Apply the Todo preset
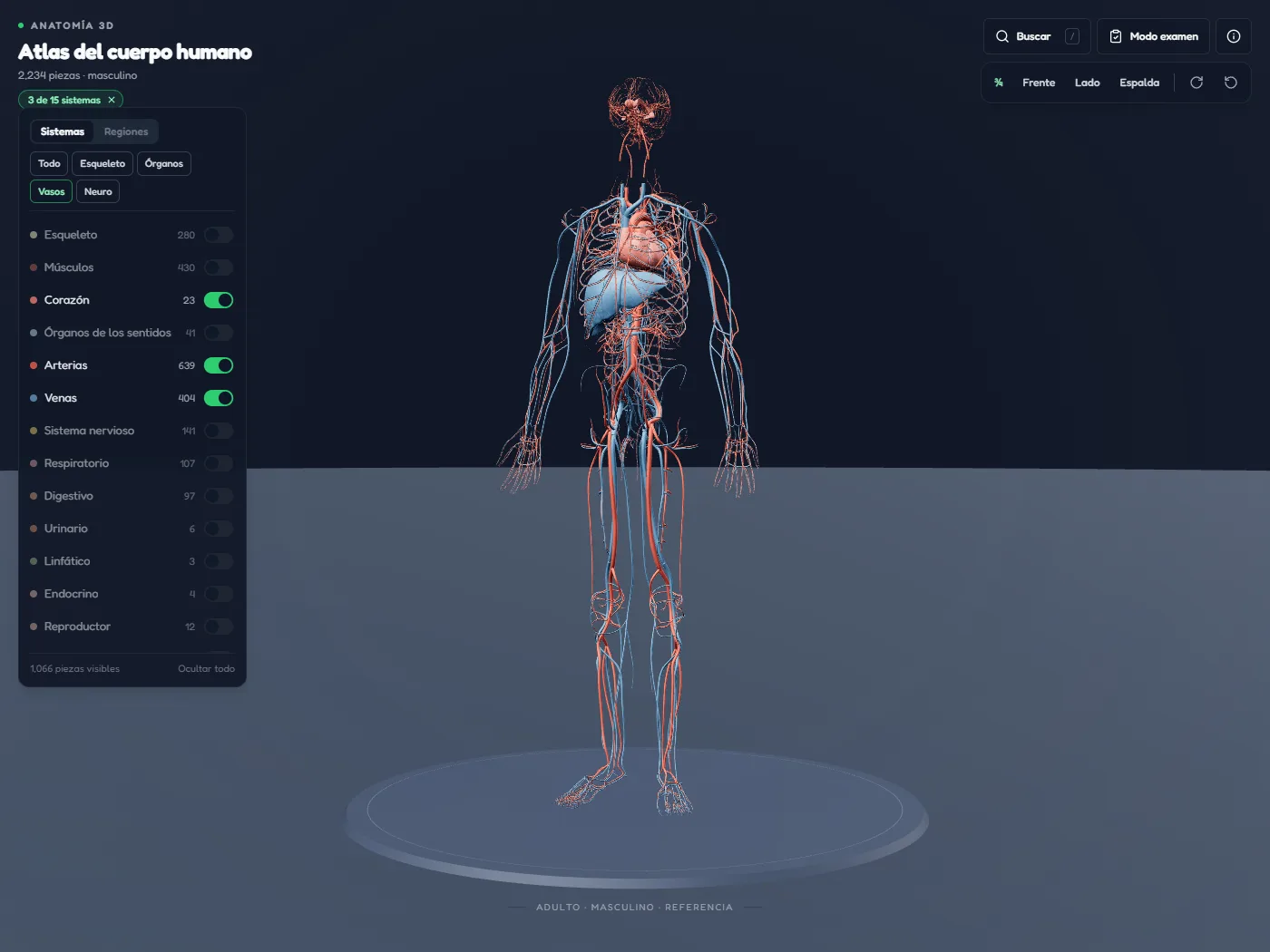Image resolution: width=1270 pixels, height=952 pixels. (x=49, y=163)
